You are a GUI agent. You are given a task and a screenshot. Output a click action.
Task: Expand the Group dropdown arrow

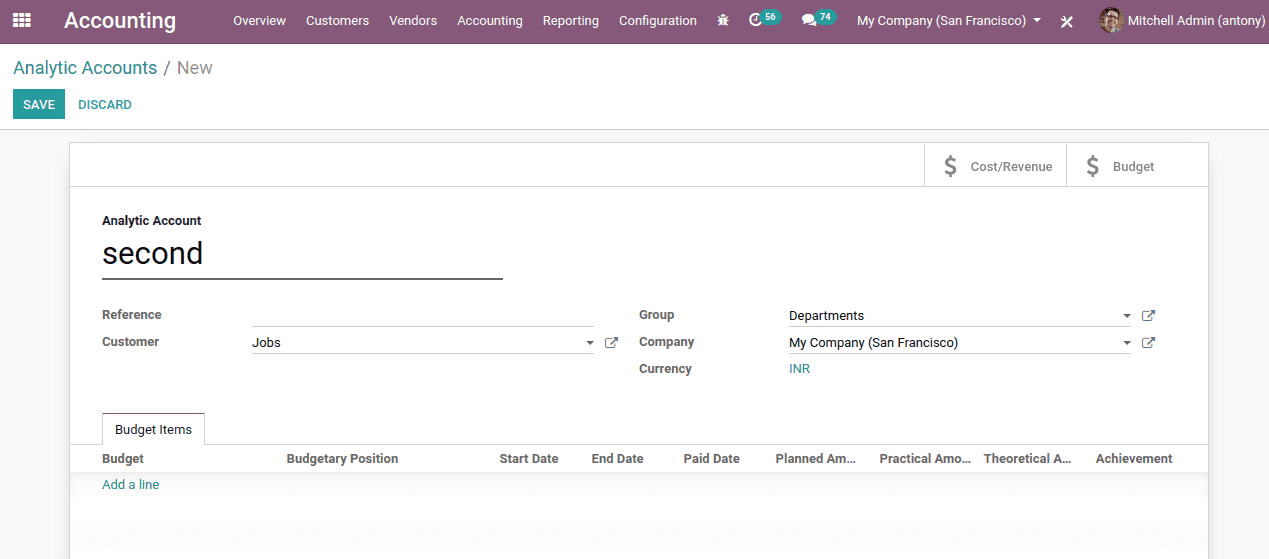(1127, 316)
